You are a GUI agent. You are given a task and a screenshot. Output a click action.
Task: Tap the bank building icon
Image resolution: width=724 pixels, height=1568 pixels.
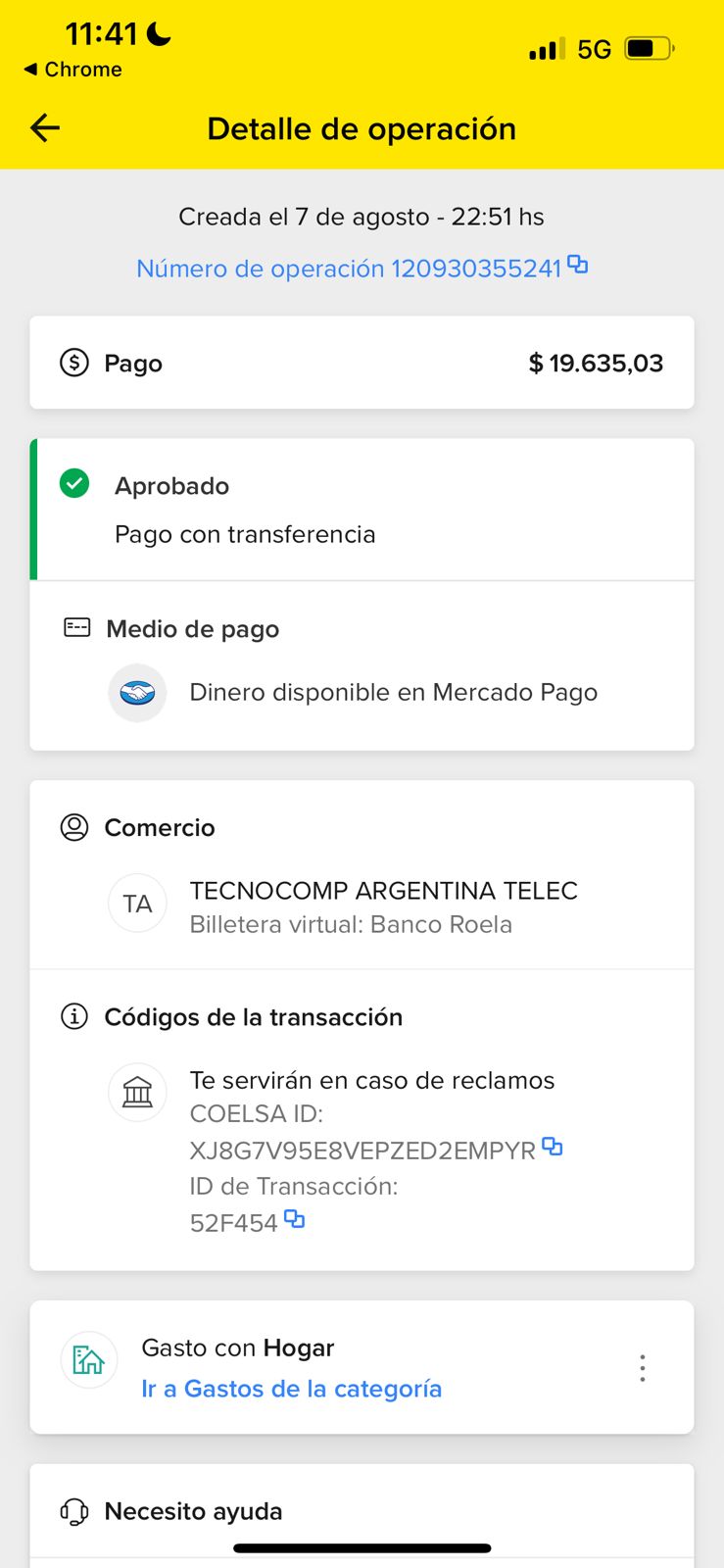(137, 1092)
